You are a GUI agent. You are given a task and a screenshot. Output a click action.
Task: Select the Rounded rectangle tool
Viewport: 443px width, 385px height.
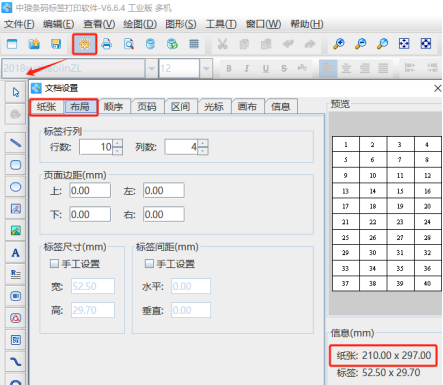click(16, 165)
